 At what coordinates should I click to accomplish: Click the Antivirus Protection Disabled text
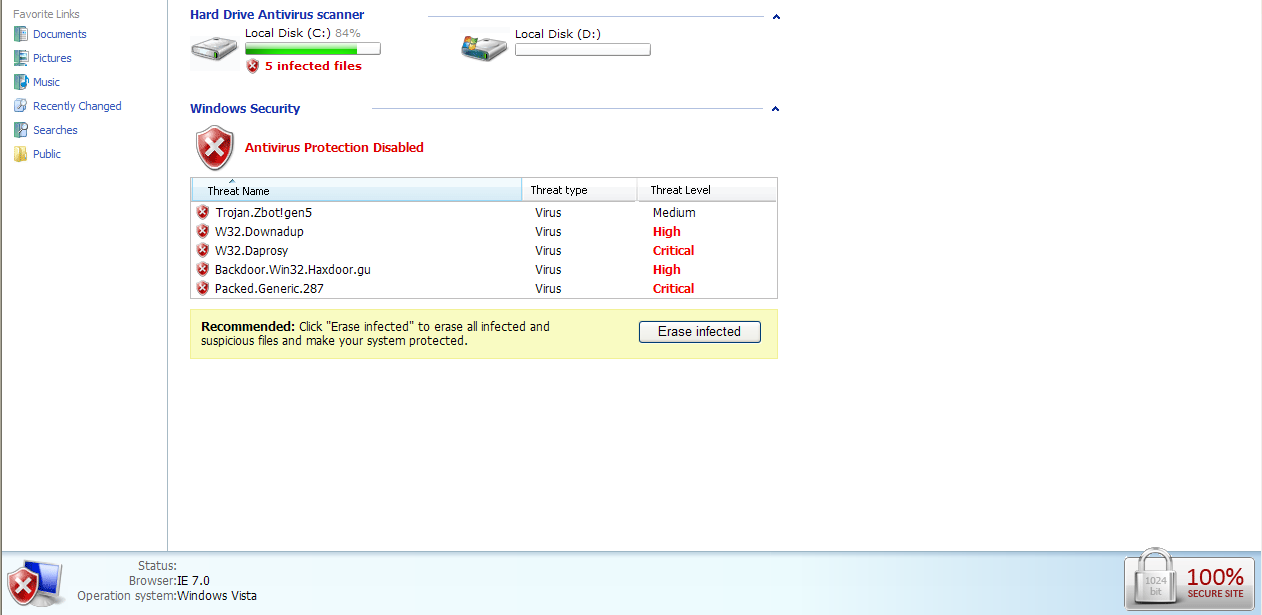click(x=334, y=148)
